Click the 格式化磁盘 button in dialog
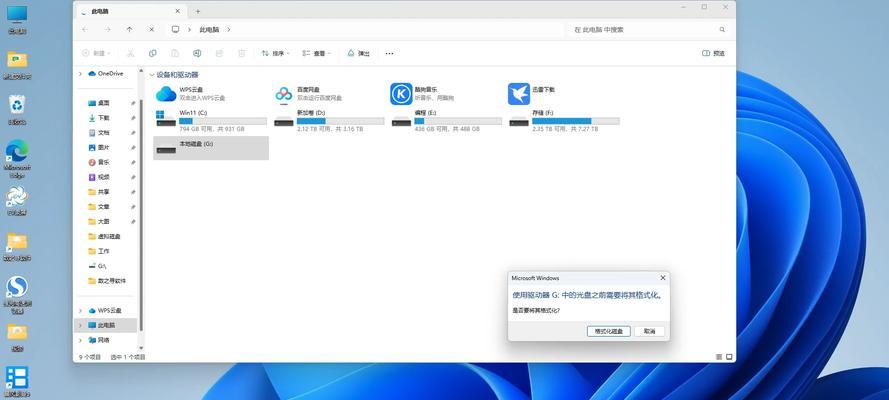Screen dimensions: 889x400 click(x=608, y=331)
